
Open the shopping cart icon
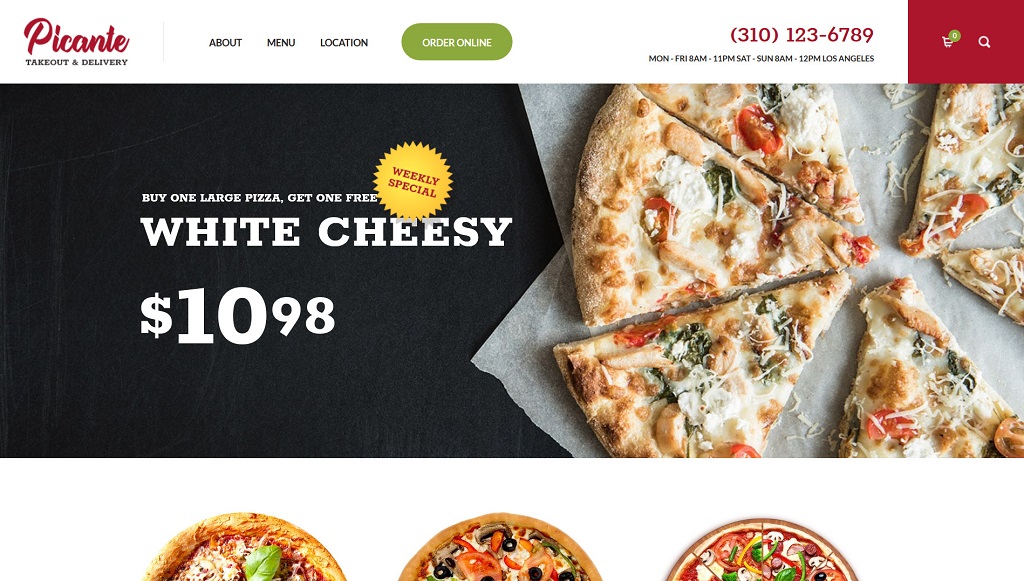coord(947,42)
